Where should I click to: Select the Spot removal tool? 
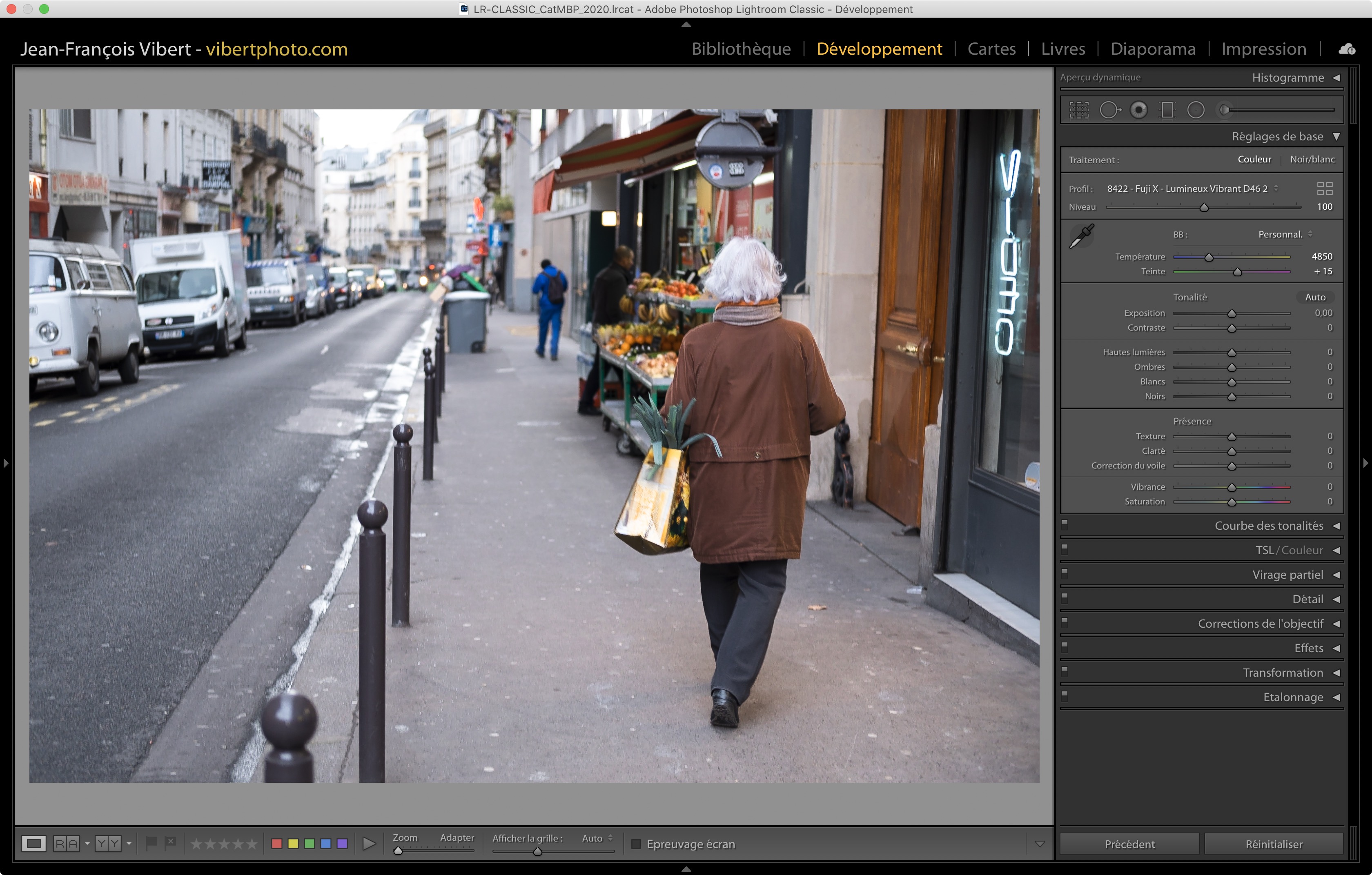[1109, 110]
